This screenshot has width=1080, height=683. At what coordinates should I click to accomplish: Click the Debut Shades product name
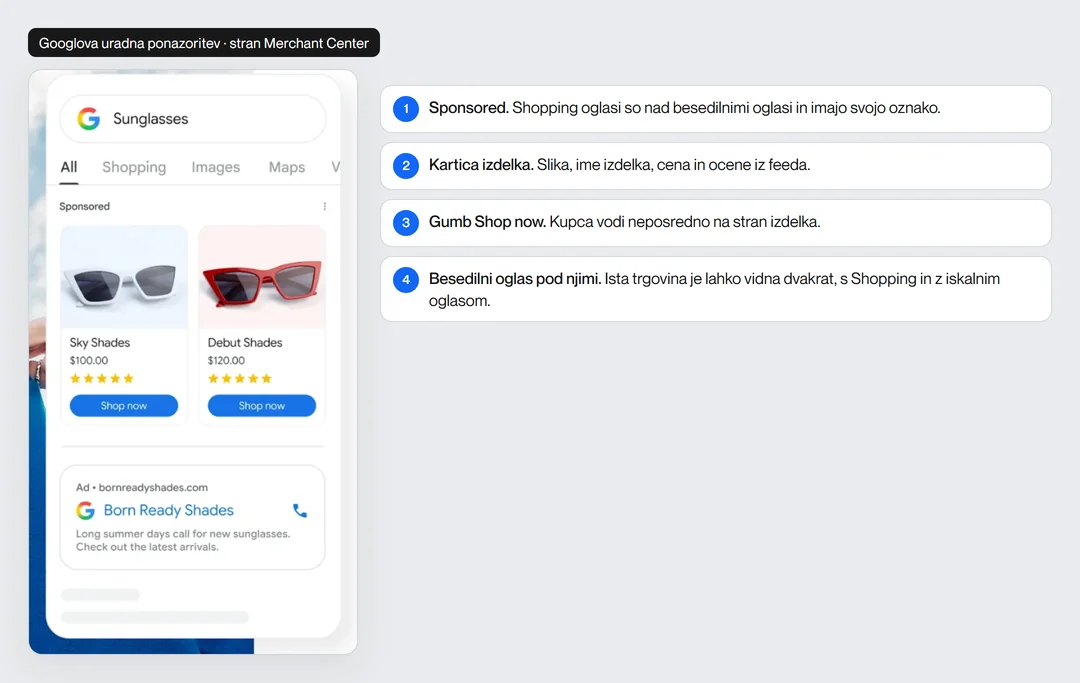245,343
